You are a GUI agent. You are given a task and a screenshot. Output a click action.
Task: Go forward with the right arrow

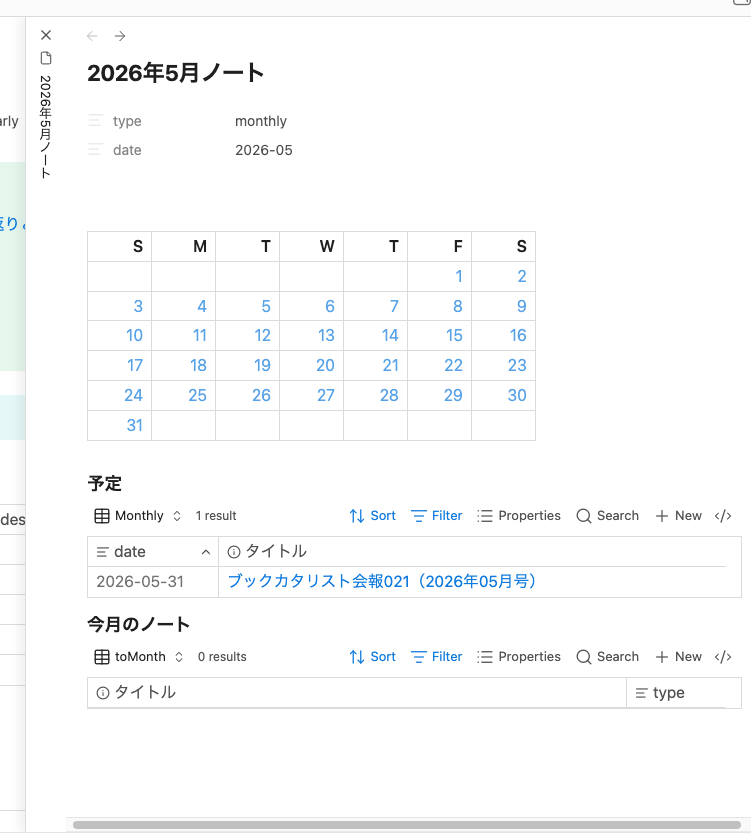point(120,36)
